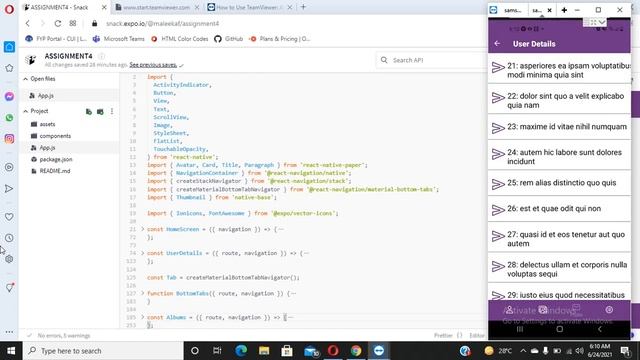Open Windows Start menu
The width and height of the screenshot is (640, 360).
click(11, 351)
